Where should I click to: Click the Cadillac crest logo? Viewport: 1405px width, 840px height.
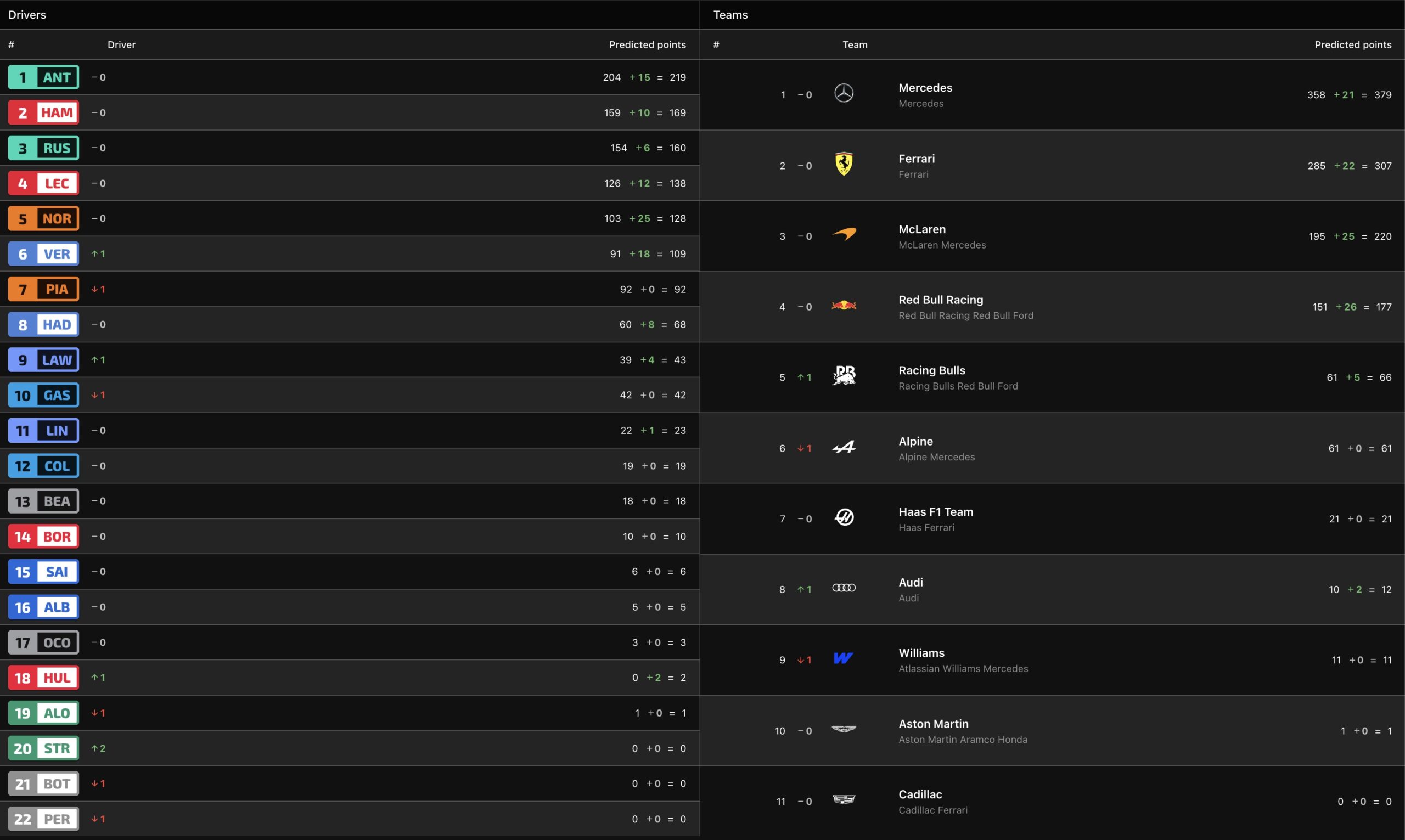(x=844, y=800)
